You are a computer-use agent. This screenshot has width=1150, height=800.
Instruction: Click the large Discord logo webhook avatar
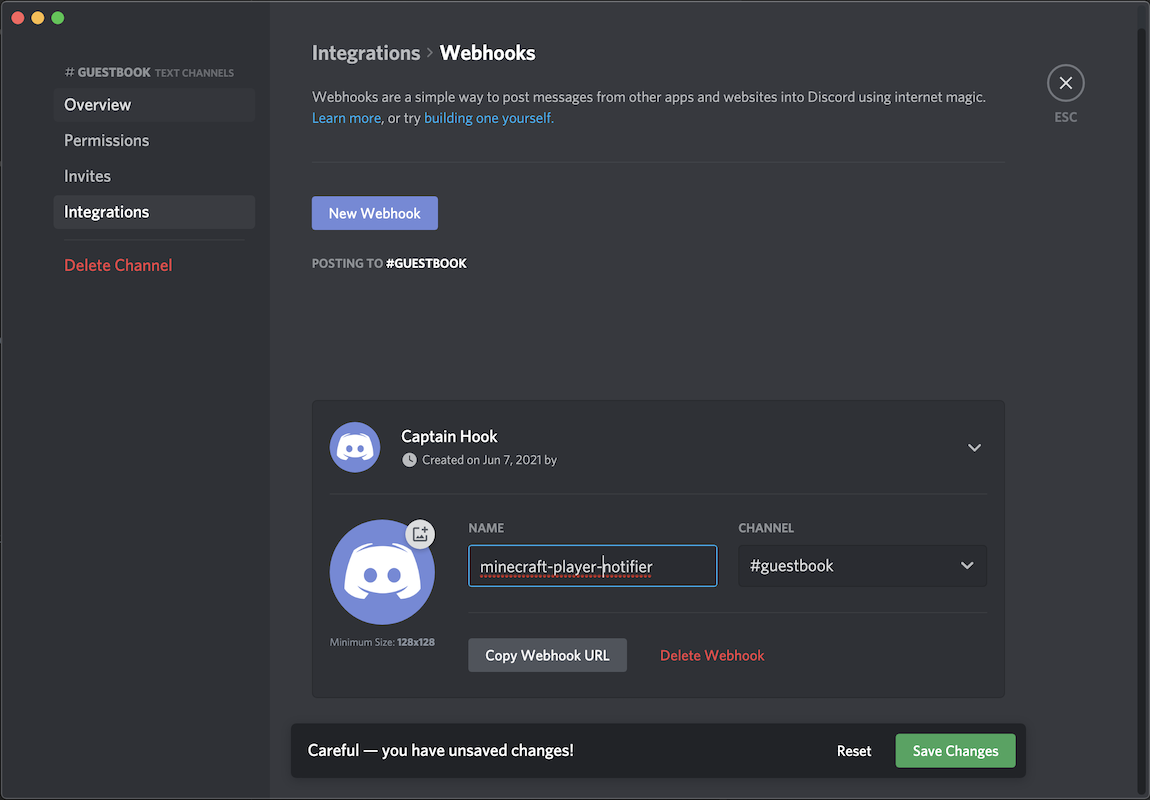(382, 572)
